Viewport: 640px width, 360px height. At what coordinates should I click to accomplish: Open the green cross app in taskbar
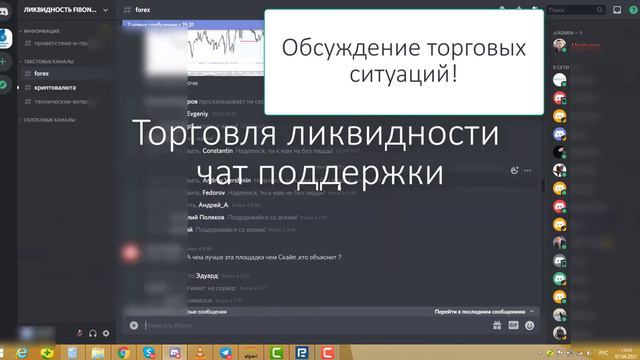click(x=47, y=353)
